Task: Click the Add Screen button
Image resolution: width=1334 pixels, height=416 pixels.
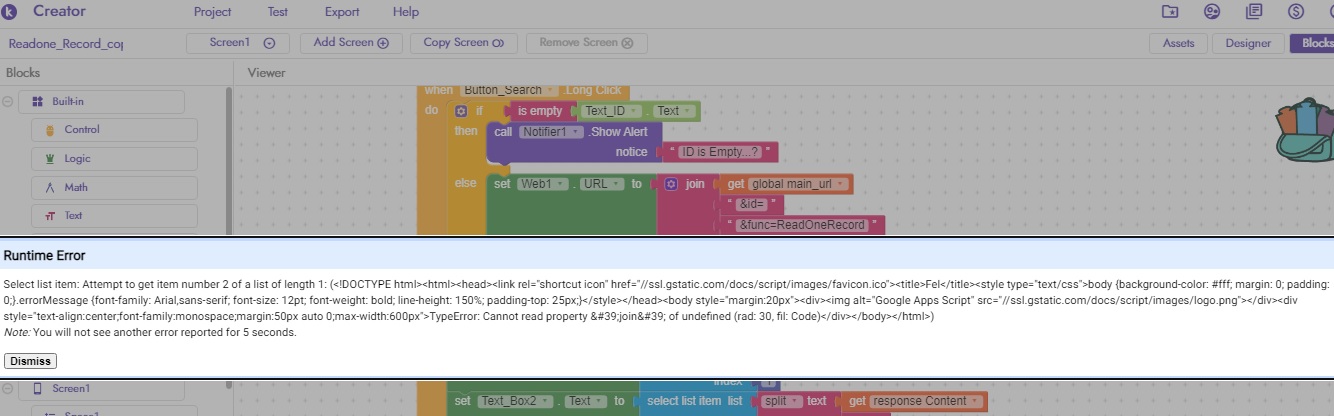Action: [350, 43]
